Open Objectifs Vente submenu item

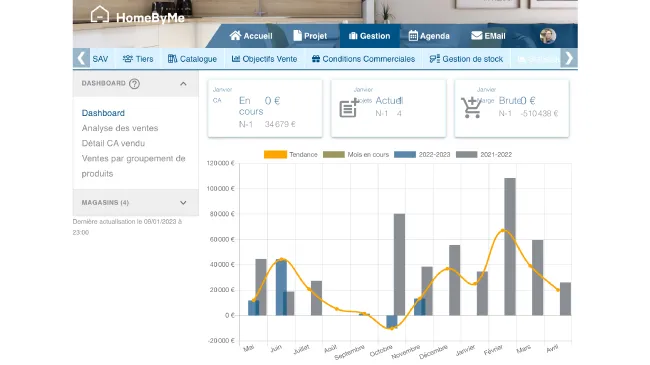[264, 59]
